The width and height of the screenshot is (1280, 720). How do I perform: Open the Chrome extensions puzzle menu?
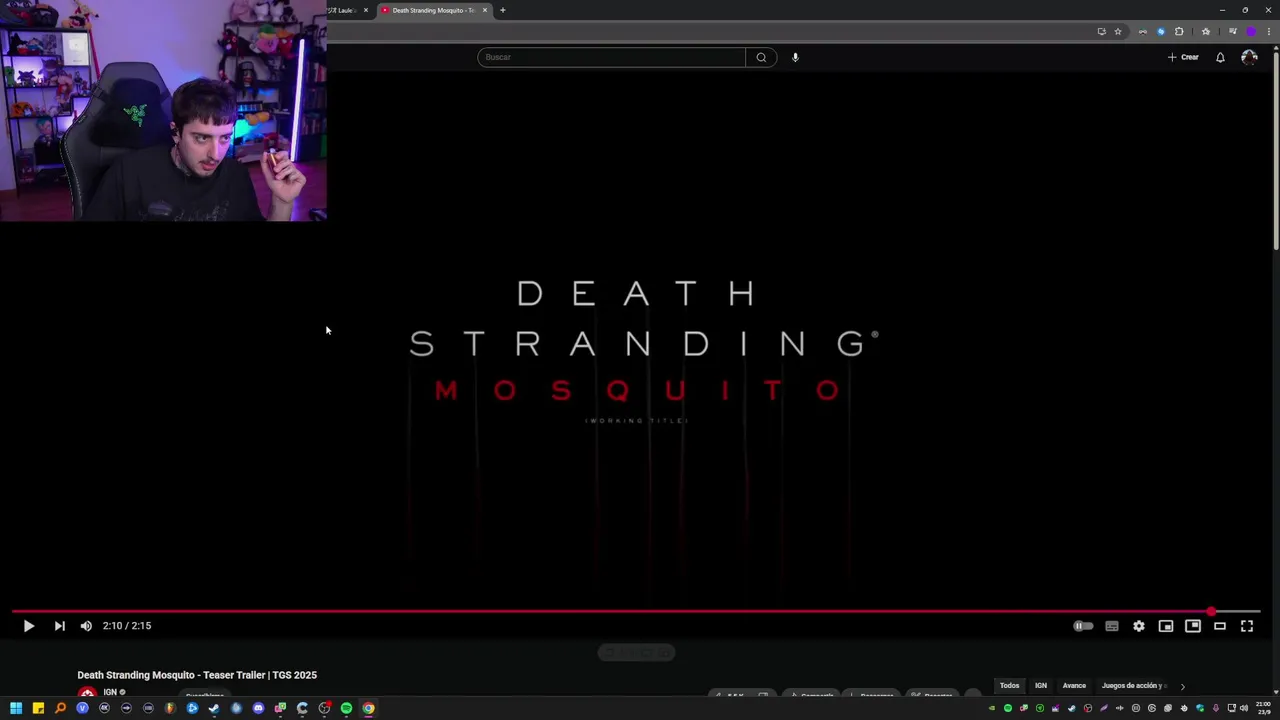[x=1179, y=31]
